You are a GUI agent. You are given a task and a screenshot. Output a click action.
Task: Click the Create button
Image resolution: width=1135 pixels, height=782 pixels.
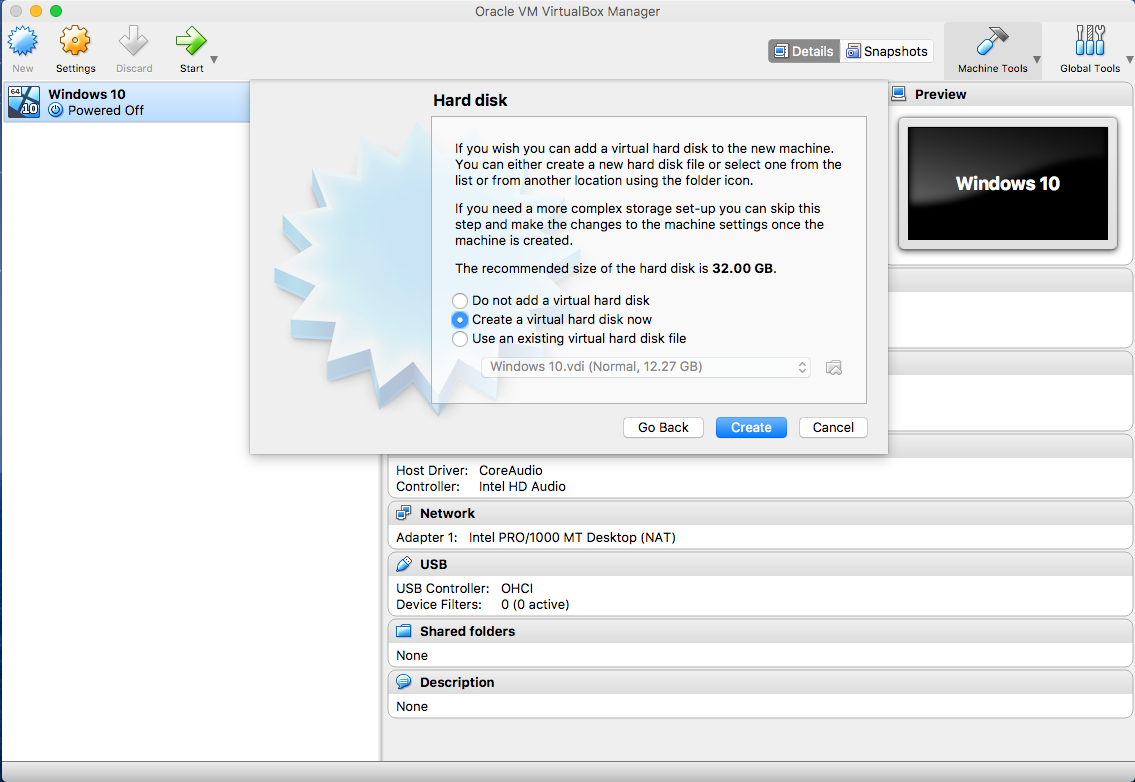751,428
